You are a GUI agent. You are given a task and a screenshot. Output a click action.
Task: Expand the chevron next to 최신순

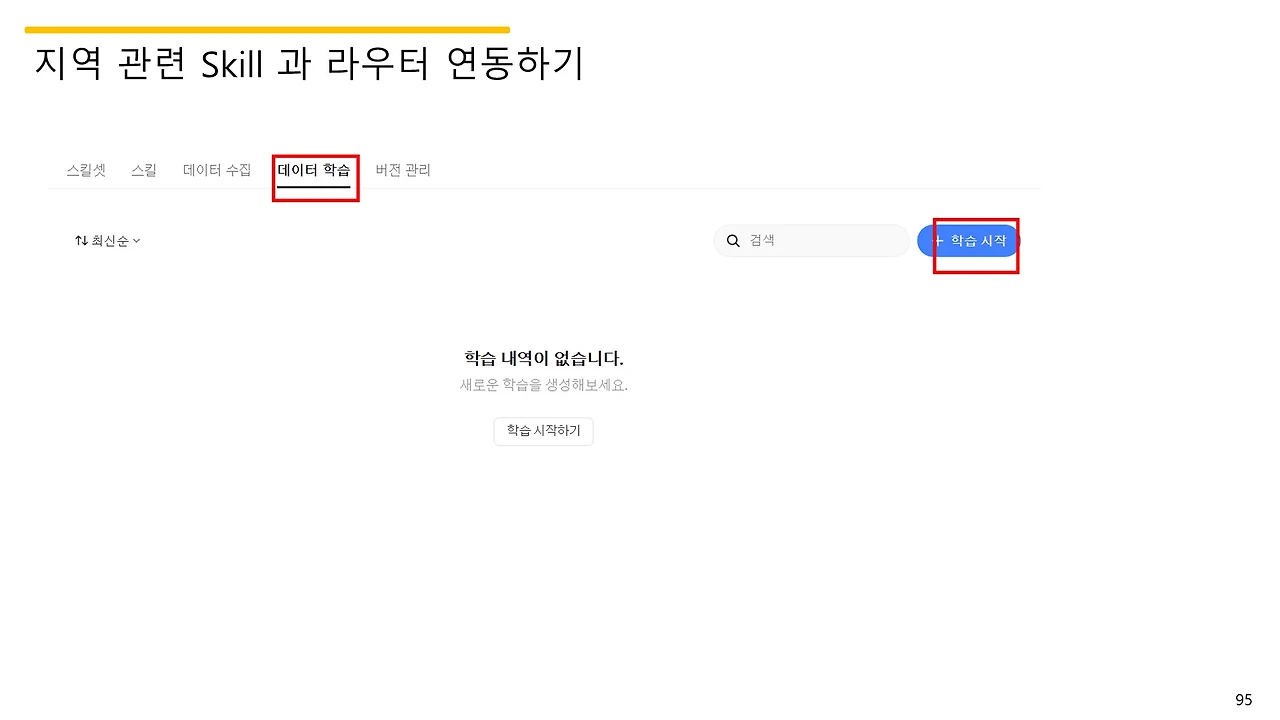pos(136,240)
